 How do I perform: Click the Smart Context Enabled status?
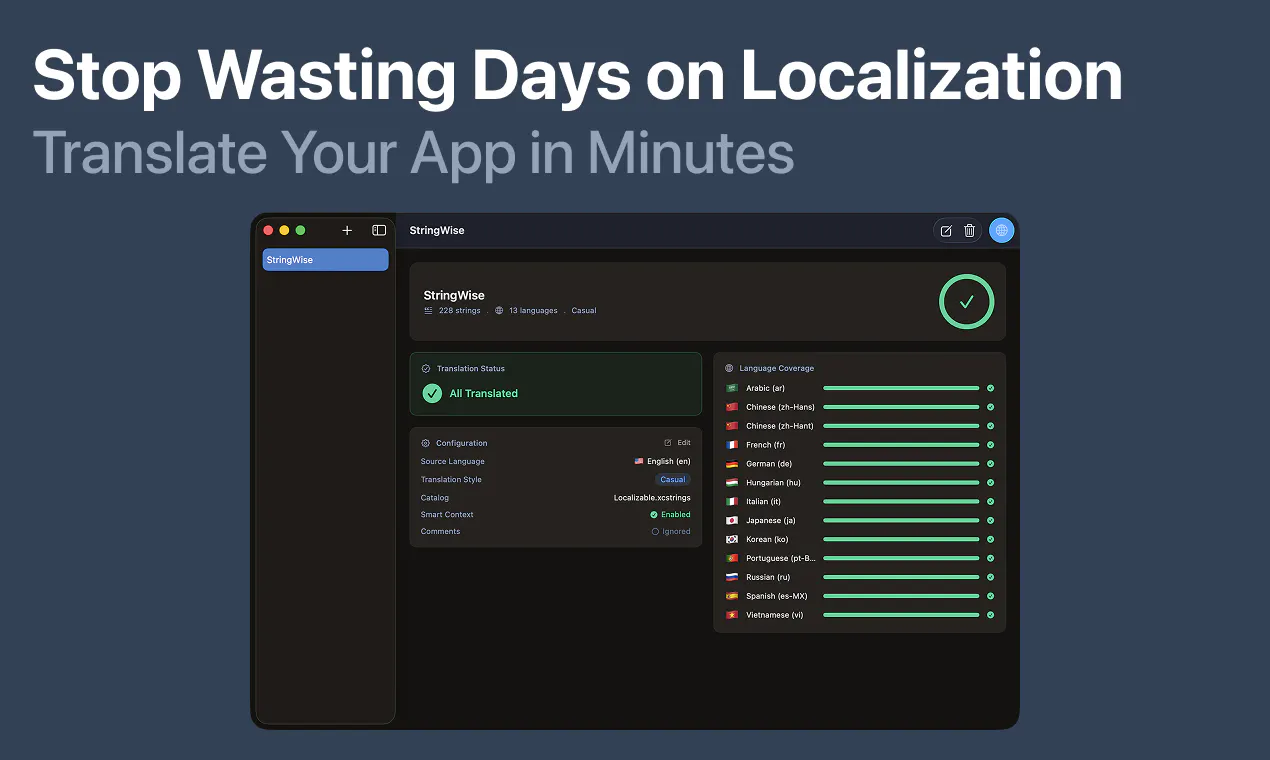click(x=670, y=514)
